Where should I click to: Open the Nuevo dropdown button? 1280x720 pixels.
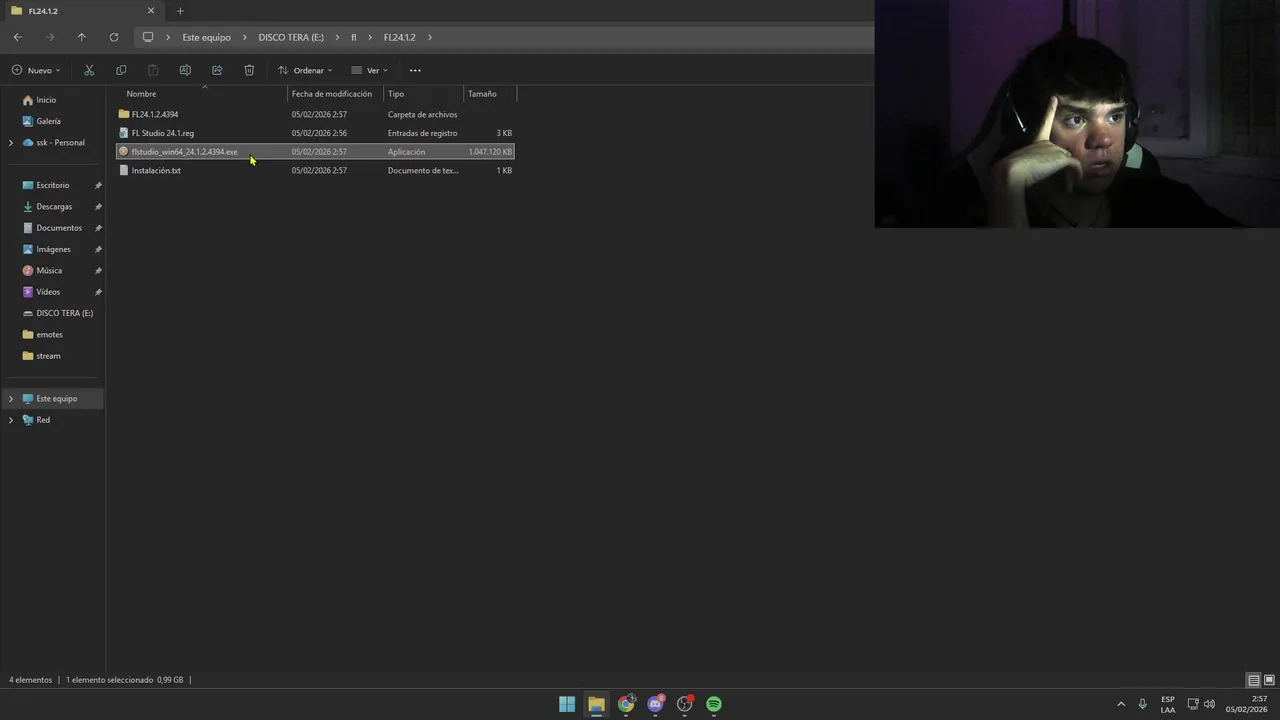coord(36,70)
